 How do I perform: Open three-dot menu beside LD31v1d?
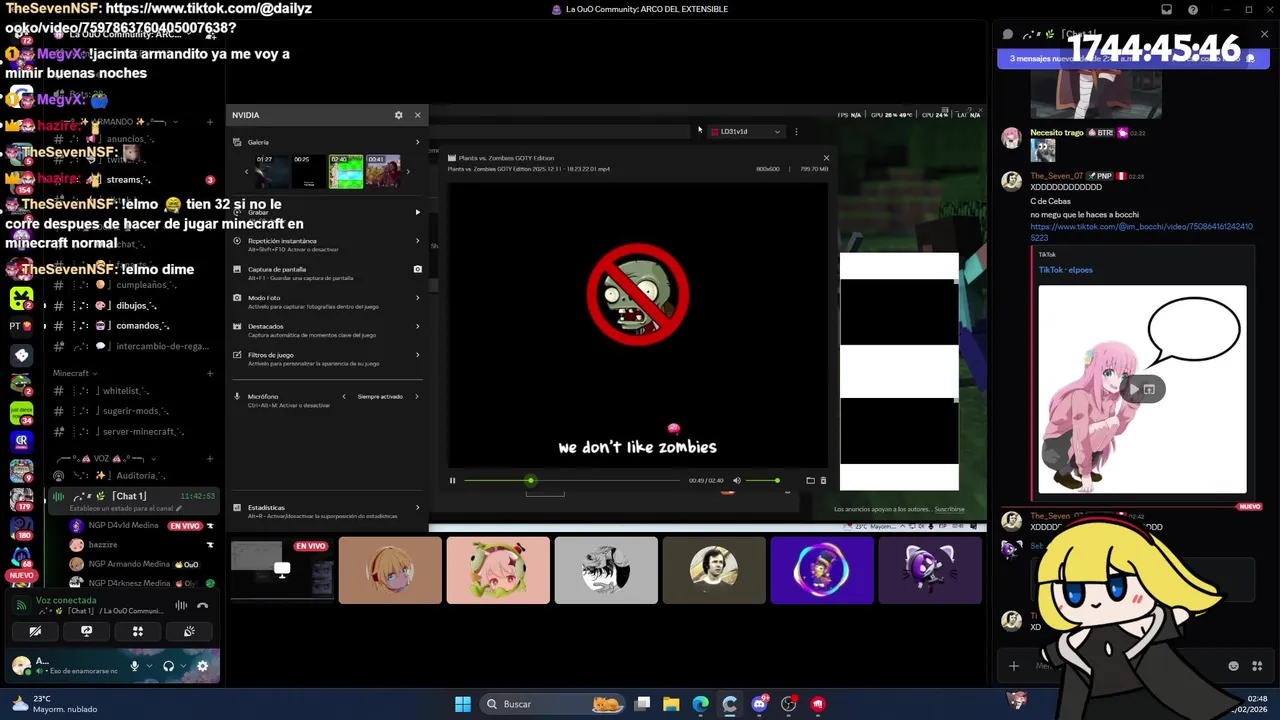click(796, 131)
